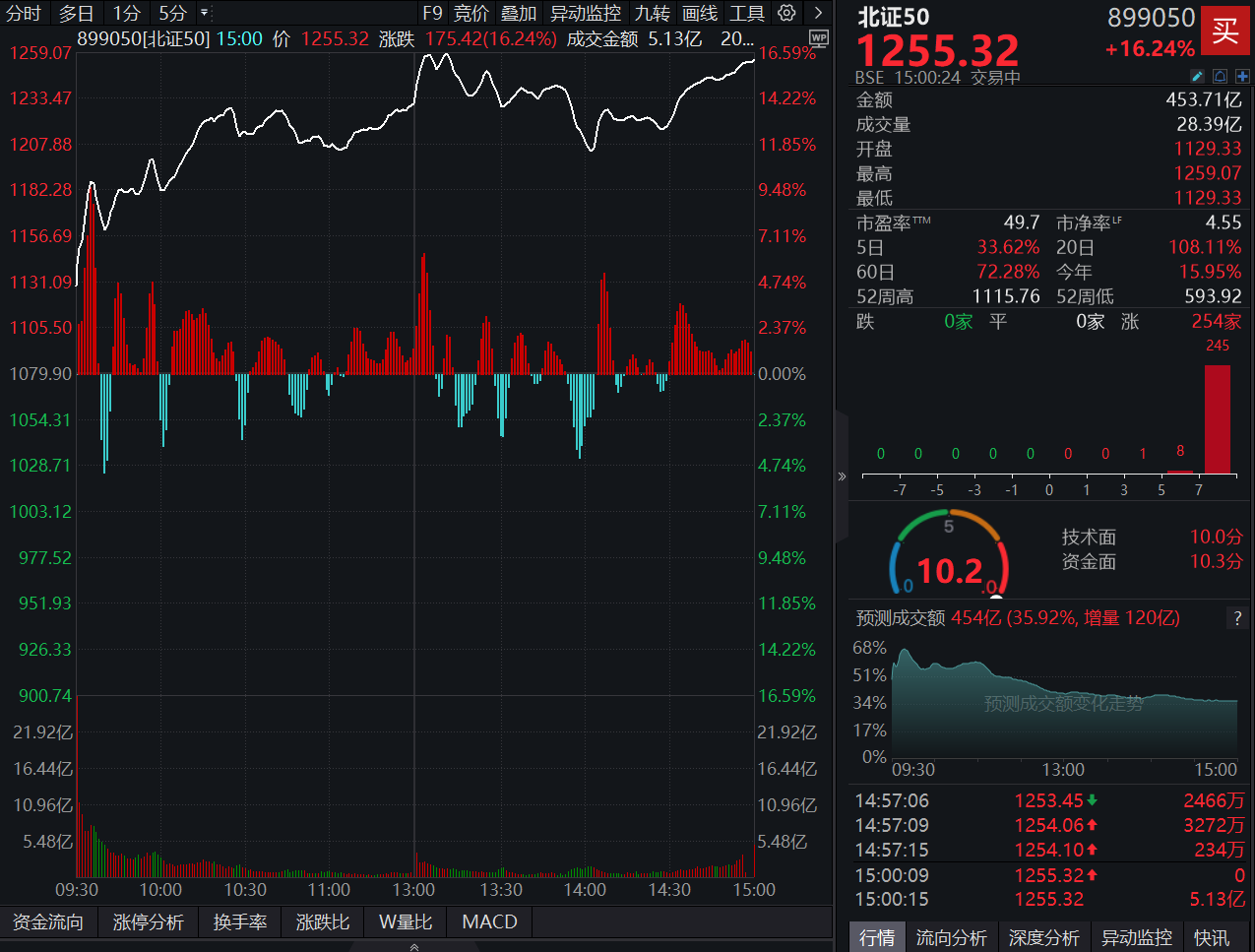Click the tall red bar in distribution chart
This screenshot has height=952, width=1255.
coord(1217,418)
